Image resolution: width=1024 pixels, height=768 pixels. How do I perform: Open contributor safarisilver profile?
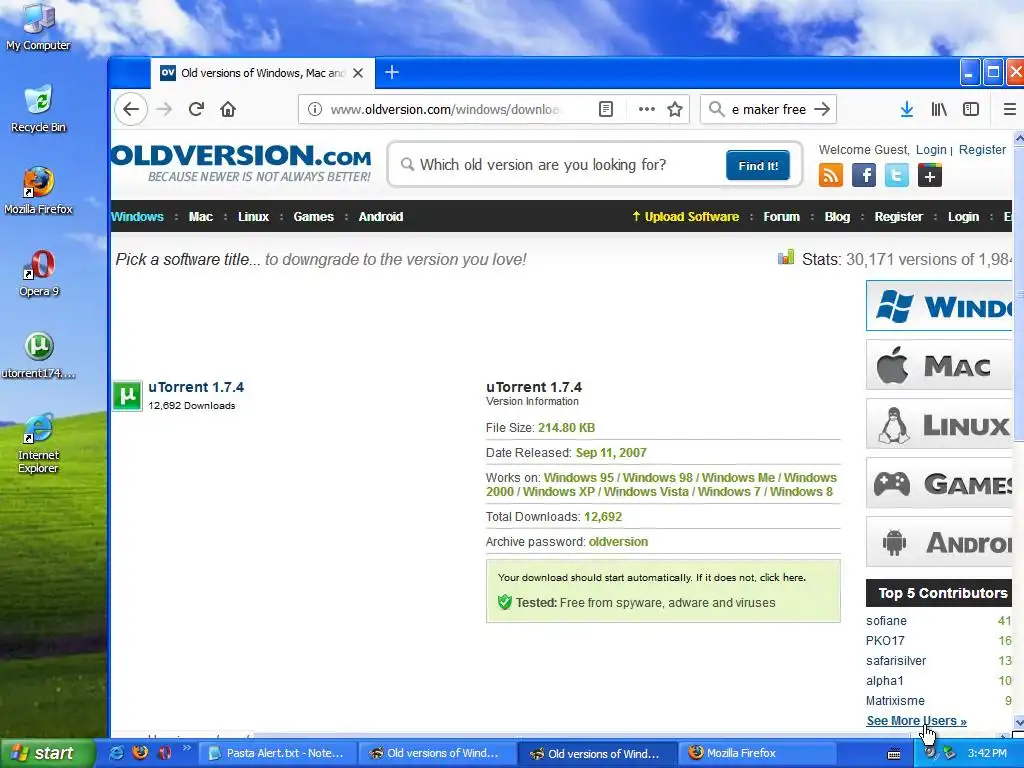coord(896,661)
